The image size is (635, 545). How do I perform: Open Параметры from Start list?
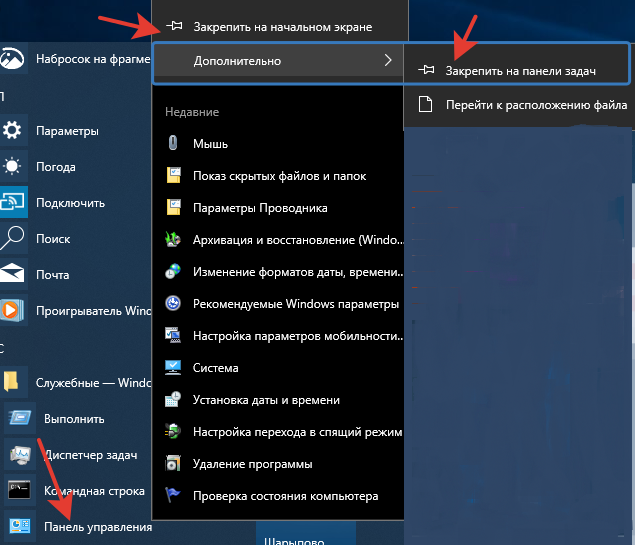67,131
